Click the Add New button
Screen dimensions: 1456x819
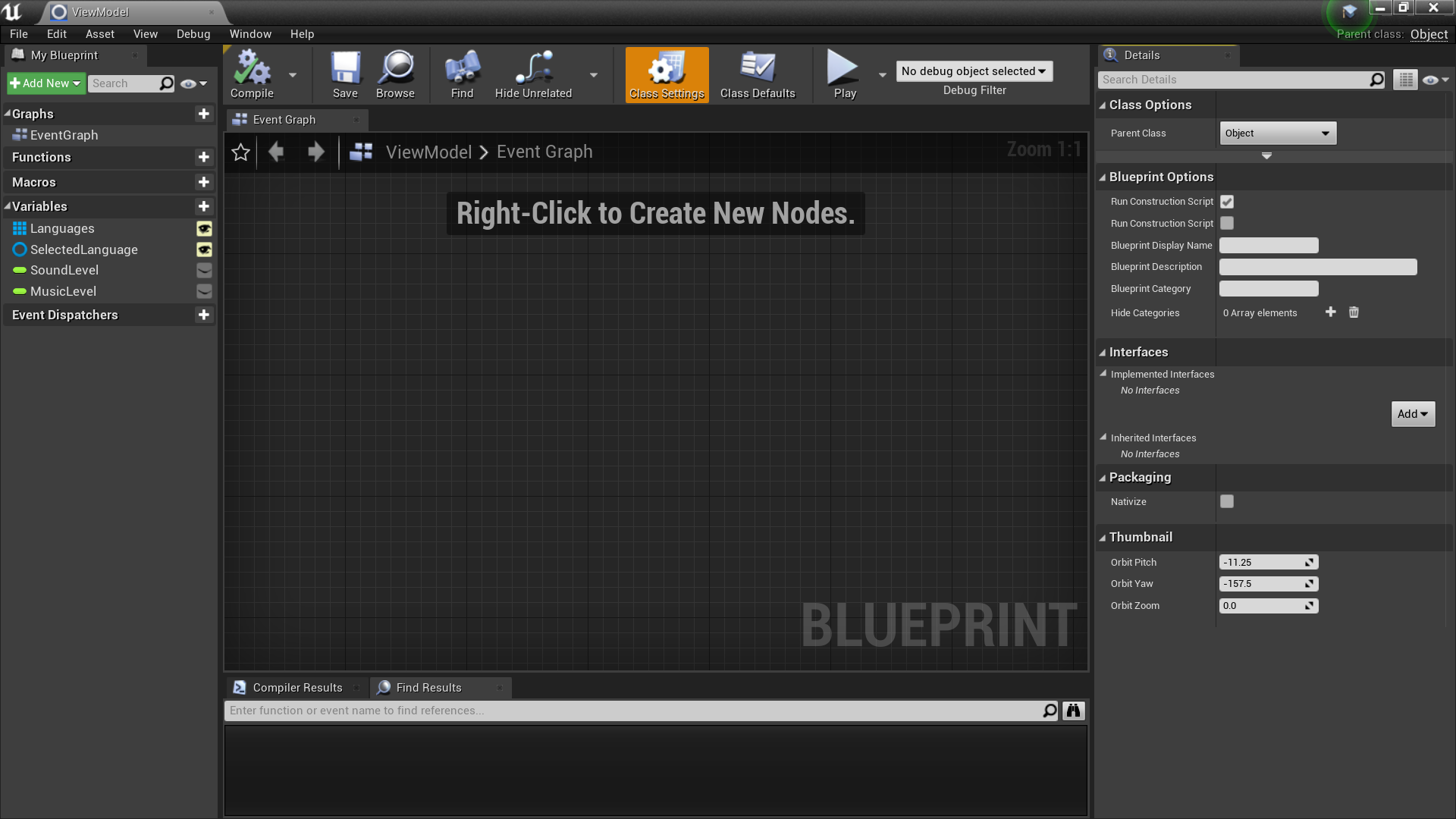[45, 83]
